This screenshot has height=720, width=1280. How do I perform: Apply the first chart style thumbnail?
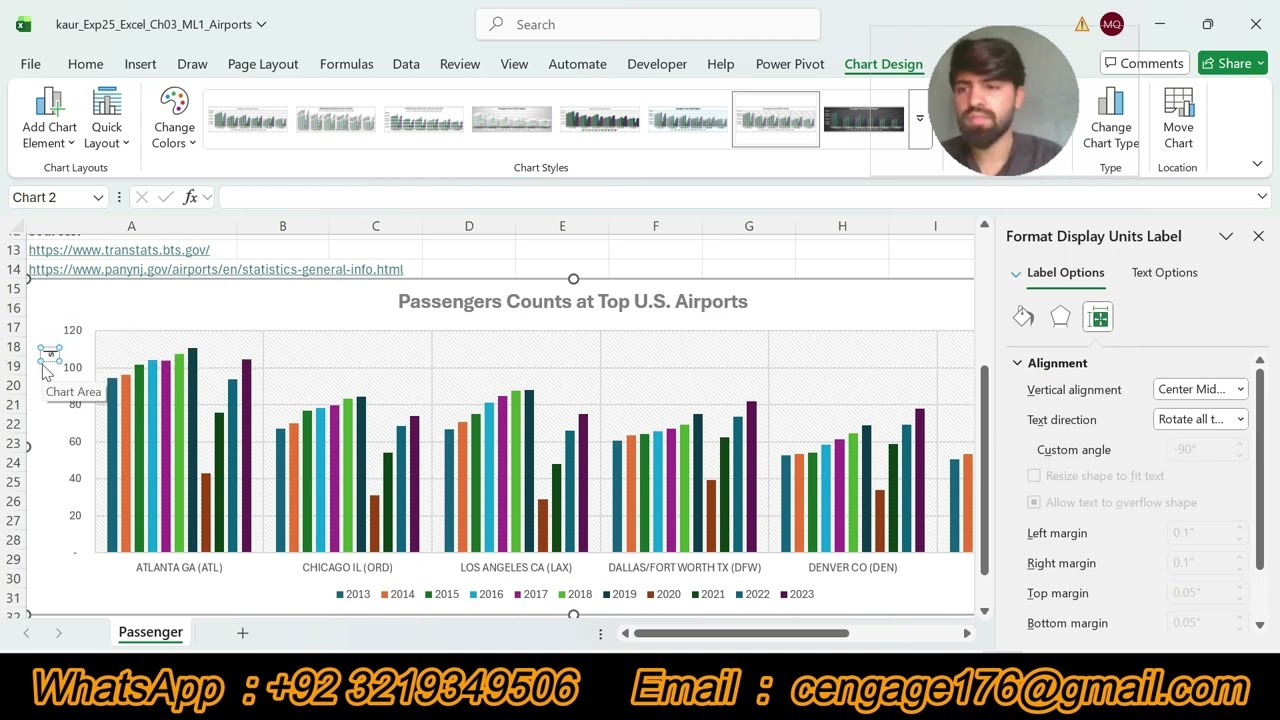click(x=248, y=119)
